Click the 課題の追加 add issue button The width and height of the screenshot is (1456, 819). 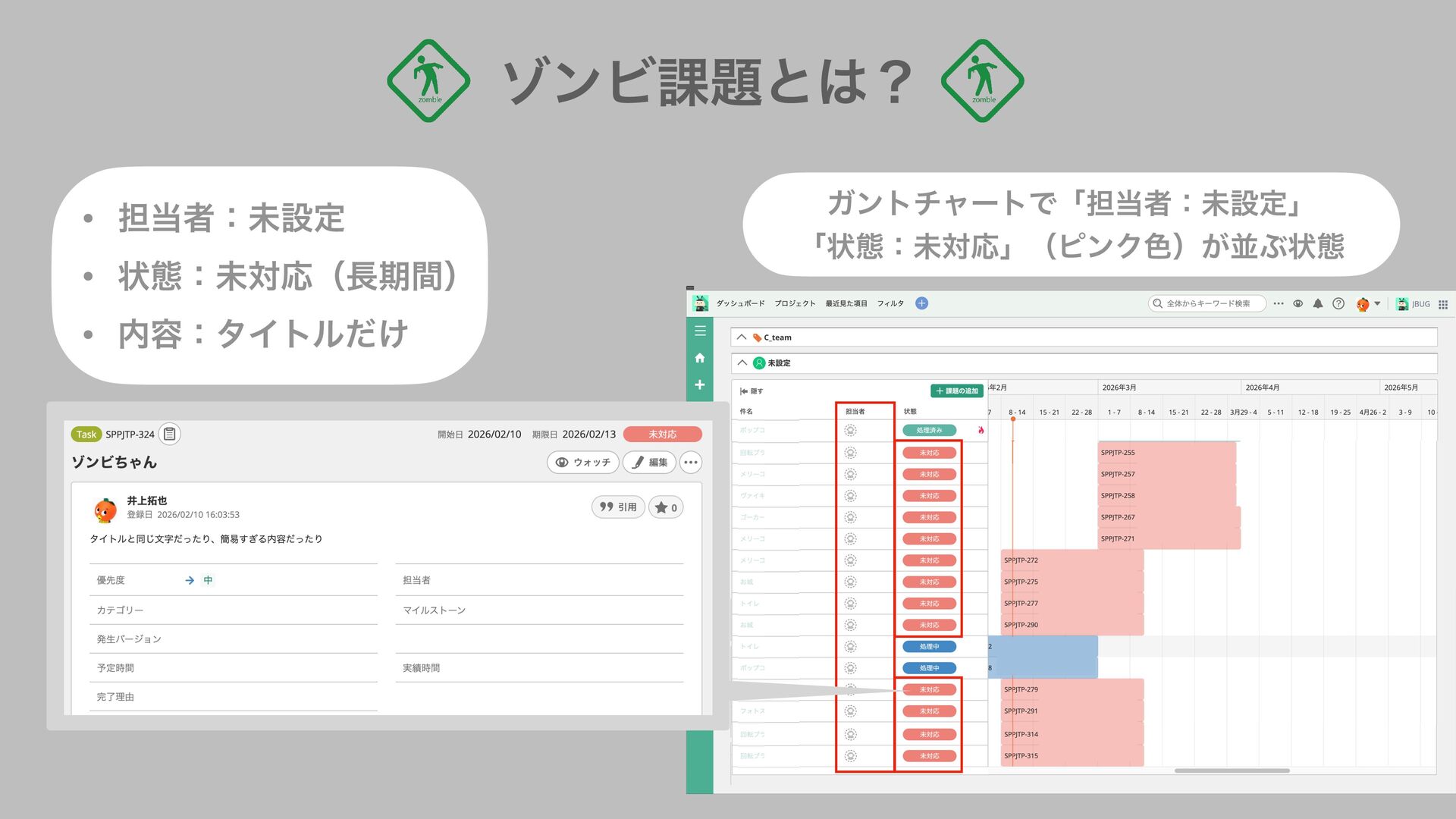(956, 391)
